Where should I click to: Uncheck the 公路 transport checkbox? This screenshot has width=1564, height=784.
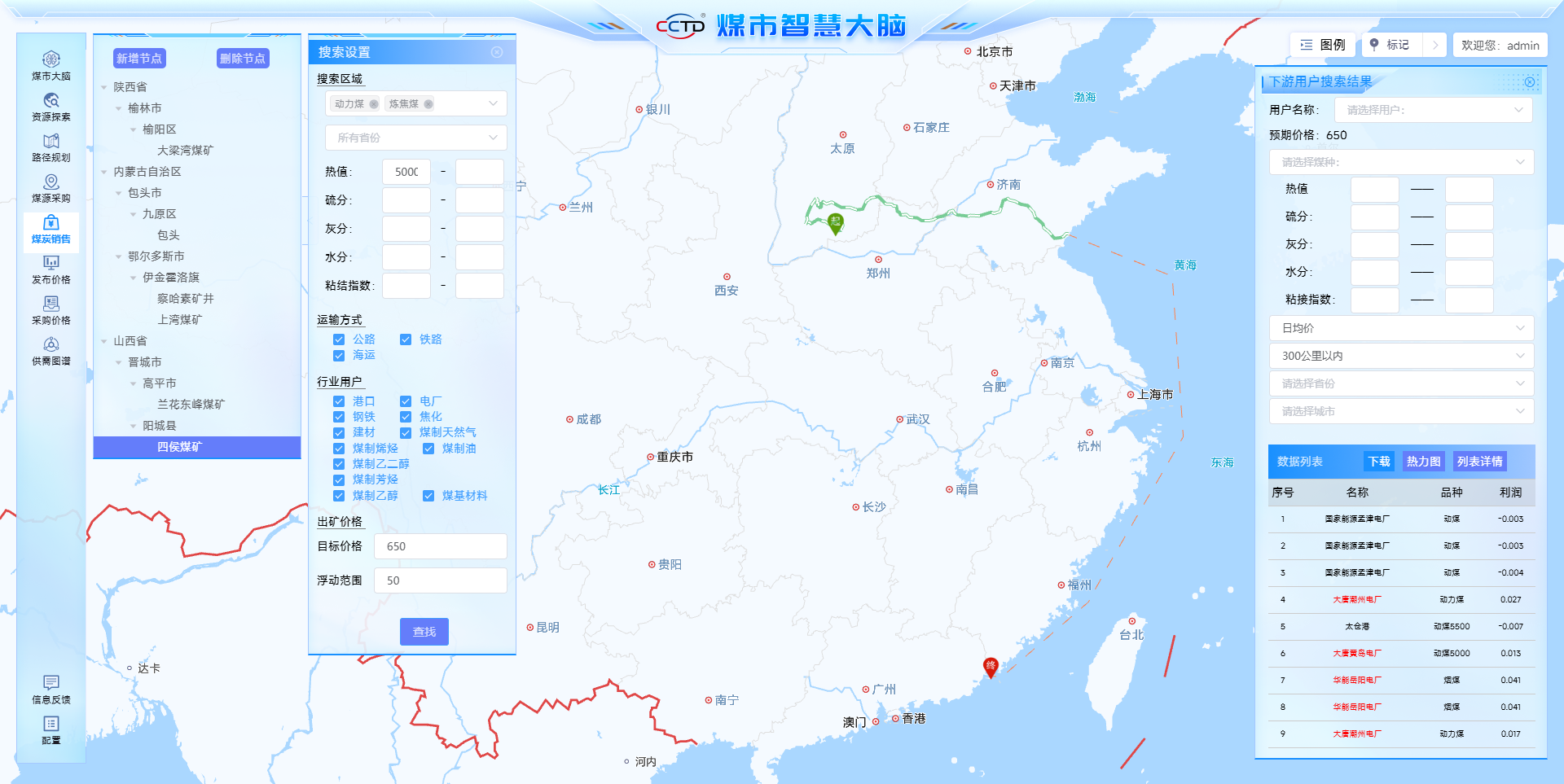tap(339, 339)
